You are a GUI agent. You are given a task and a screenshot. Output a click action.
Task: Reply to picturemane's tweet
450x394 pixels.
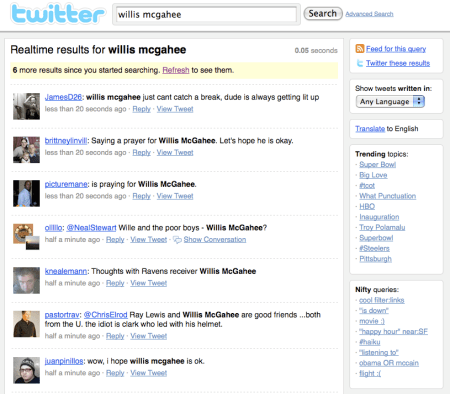pos(142,196)
